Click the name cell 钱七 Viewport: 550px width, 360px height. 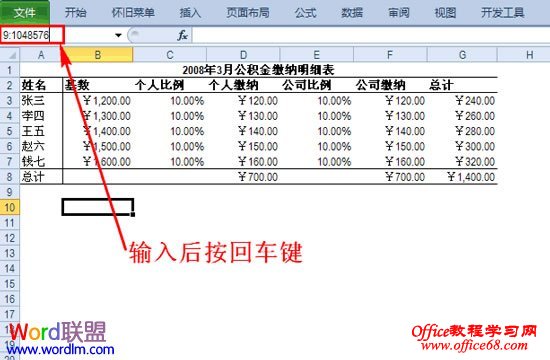[41, 161]
